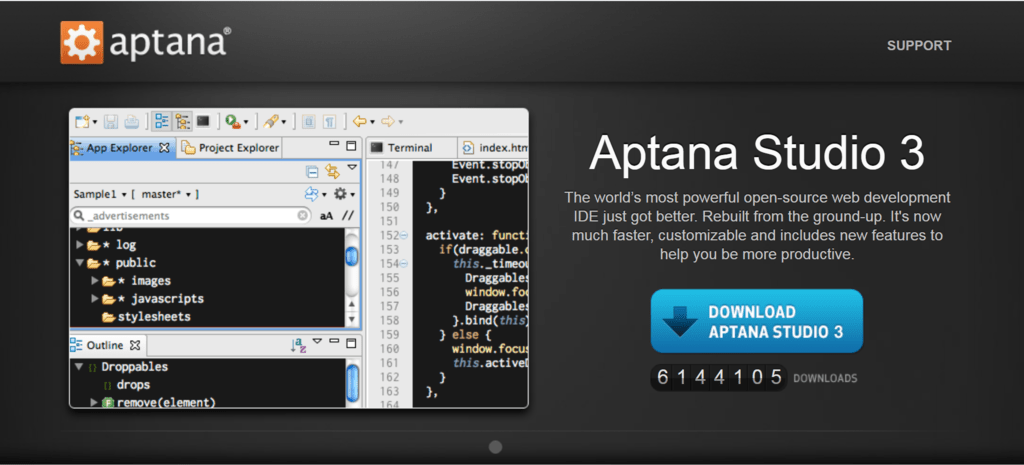Screen dimensions: 1024x465
Task: Open the master* branch dropdown
Action: click(165, 195)
